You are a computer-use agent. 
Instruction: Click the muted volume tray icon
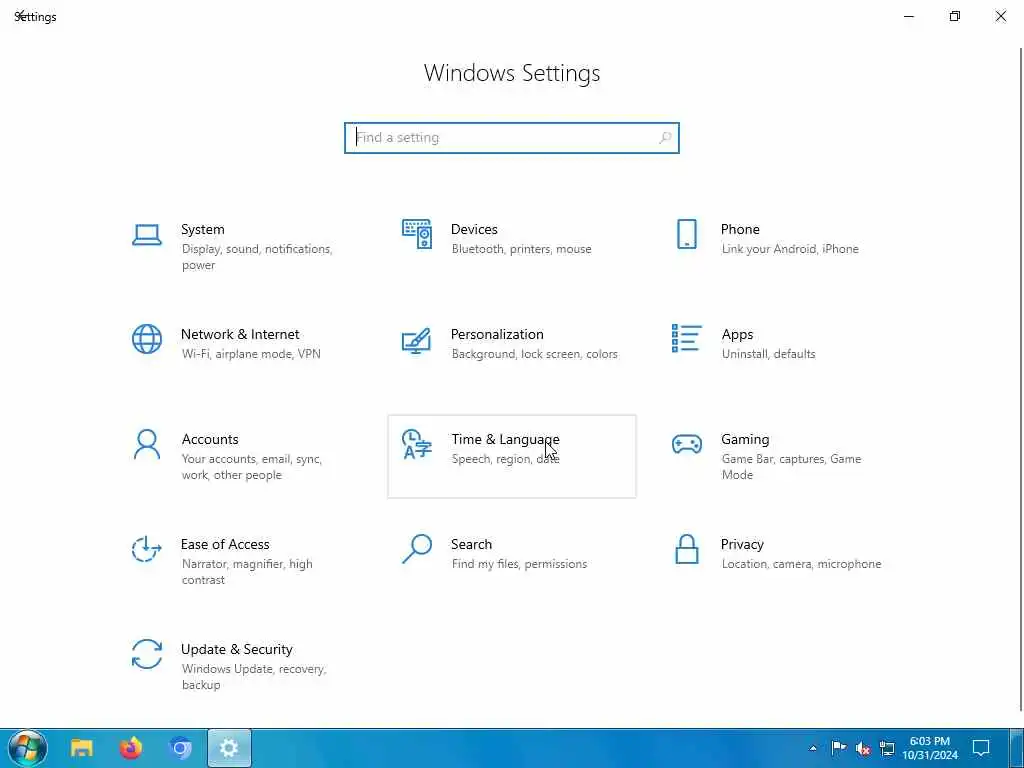point(863,748)
